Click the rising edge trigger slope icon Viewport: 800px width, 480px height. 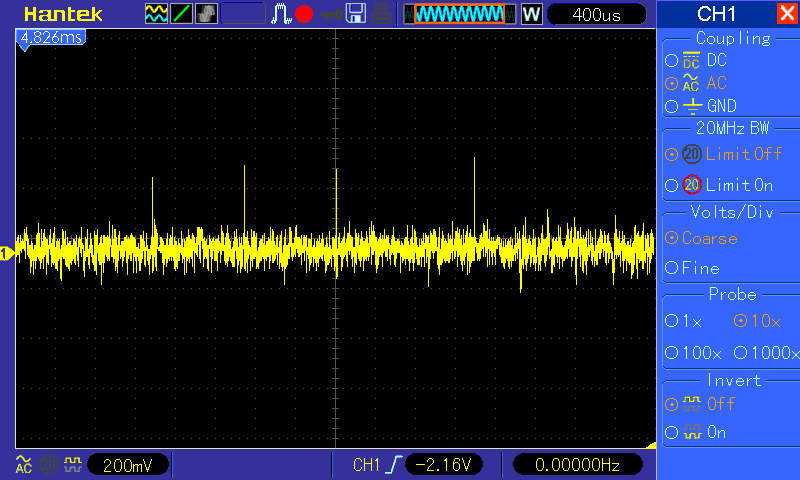click(x=394, y=465)
